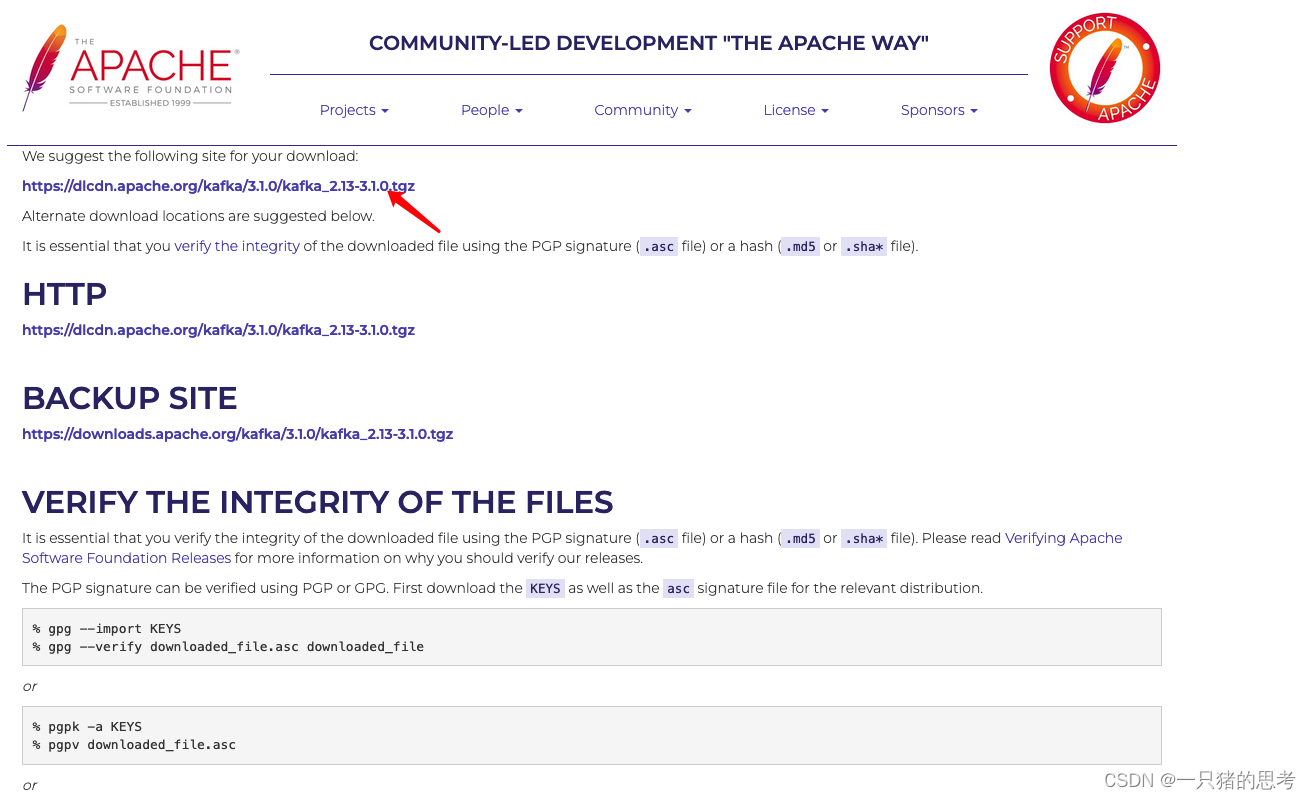Screen dimensions: 1311x799
Task: Click the Support Apache round badge
Action: 1104,68
